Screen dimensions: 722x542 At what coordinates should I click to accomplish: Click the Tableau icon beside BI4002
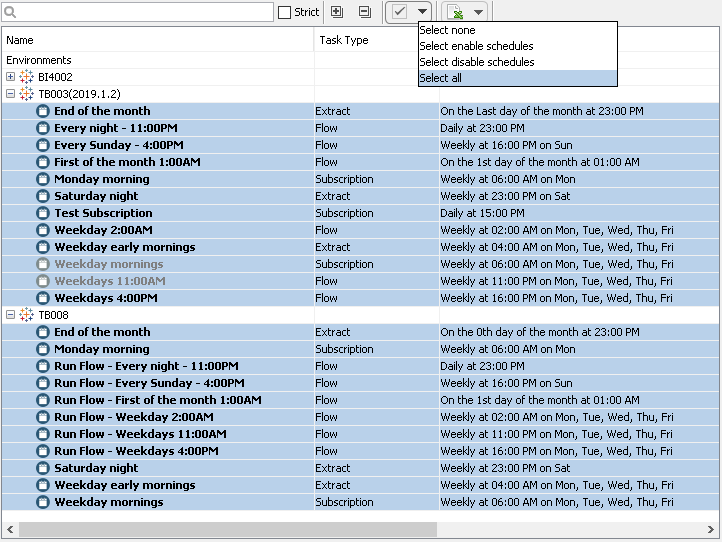coord(27,77)
